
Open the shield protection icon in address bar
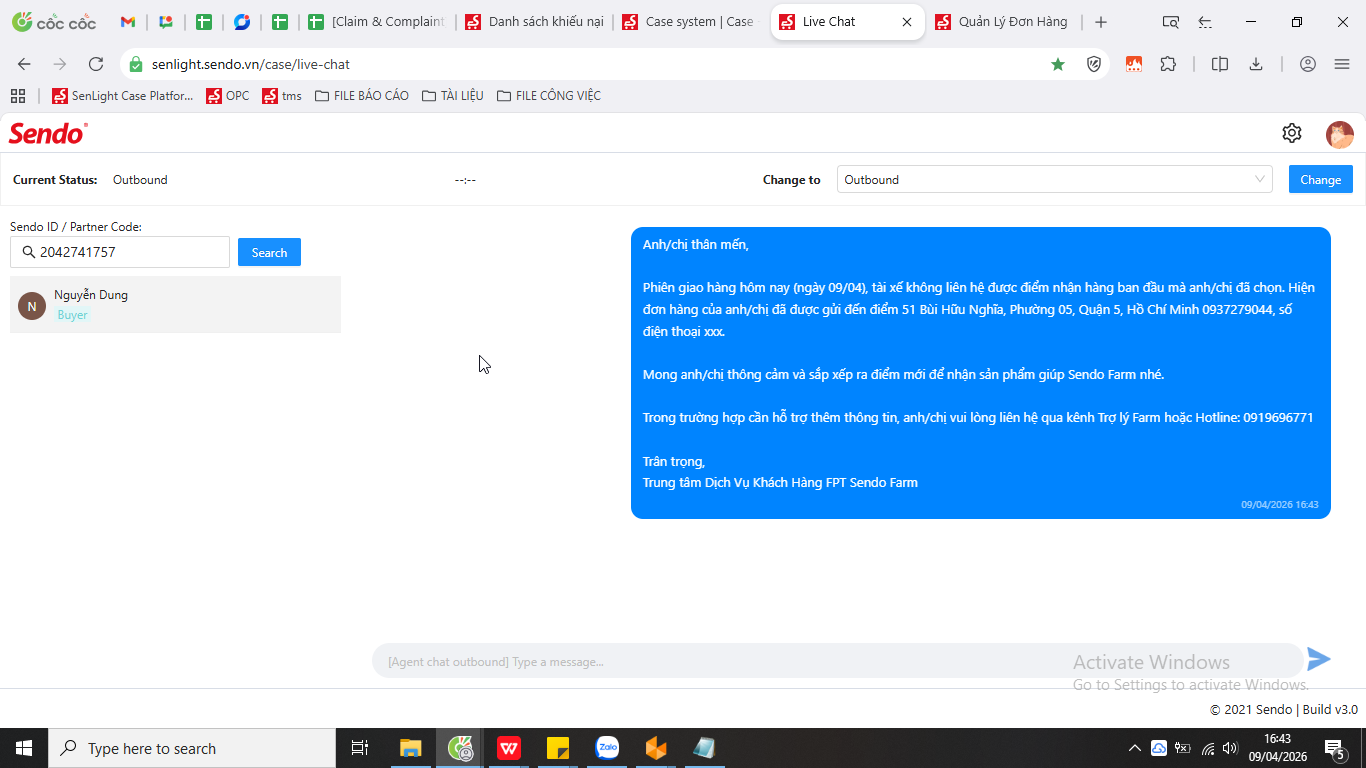coord(1094,64)
